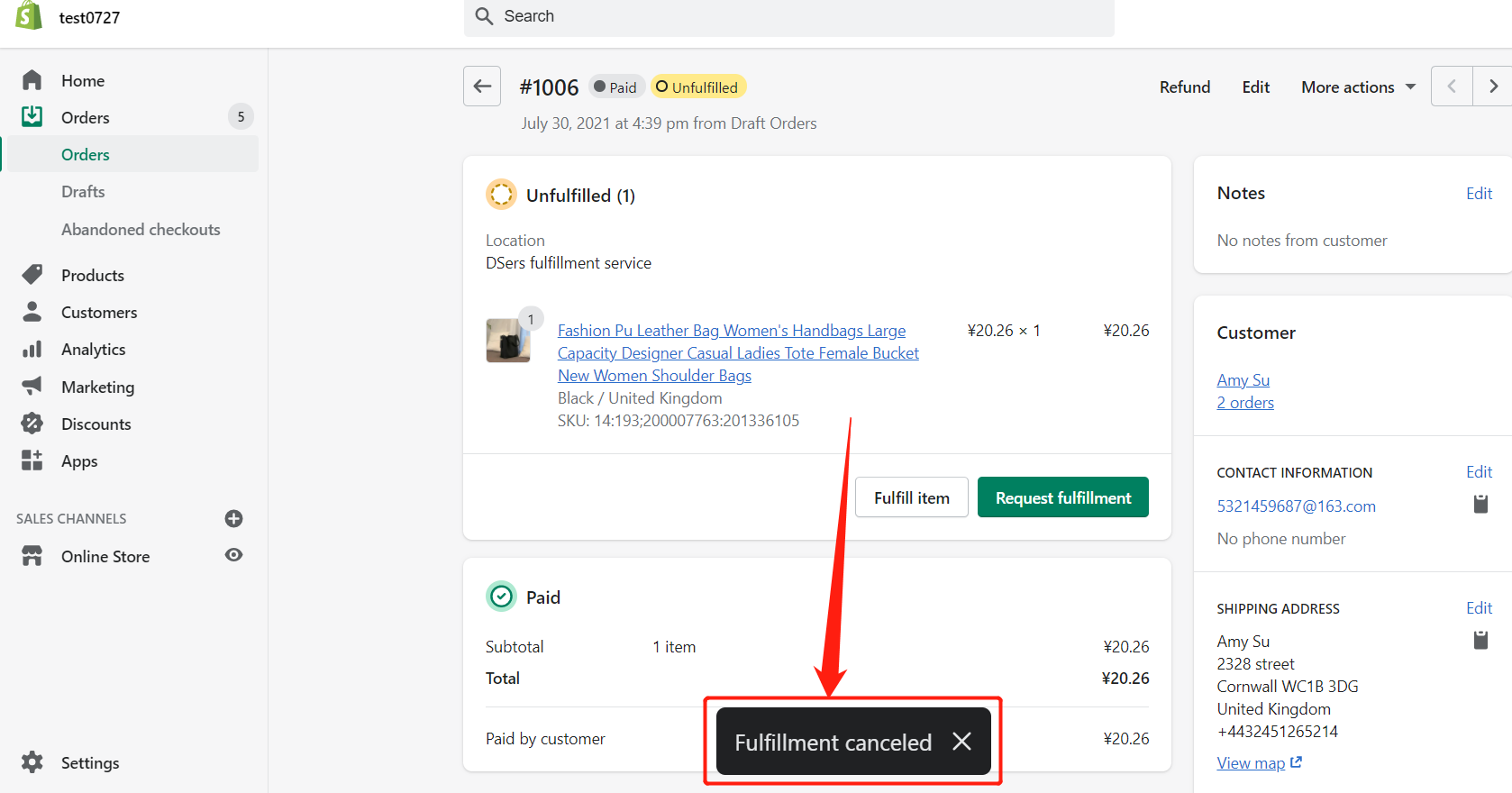Click the search magnifier icon
Viewport: 1512px width, 793px height.
pyautogui.click(x=484, y=16)
